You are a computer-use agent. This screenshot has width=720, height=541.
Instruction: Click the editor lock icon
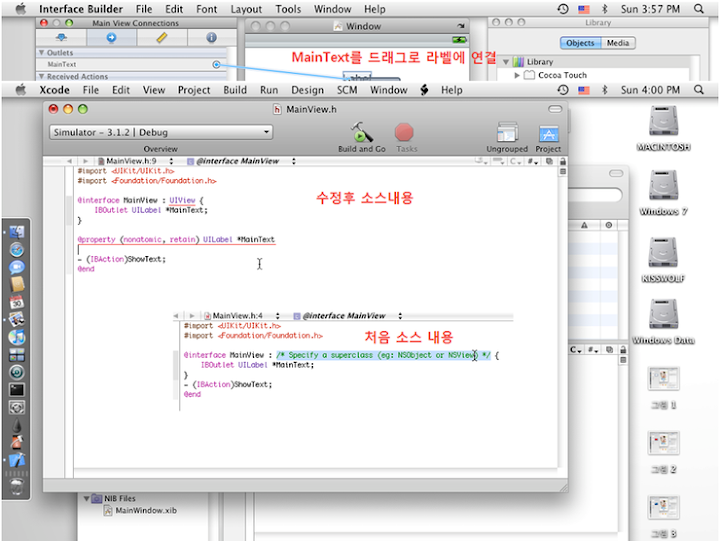pos(563,161)
